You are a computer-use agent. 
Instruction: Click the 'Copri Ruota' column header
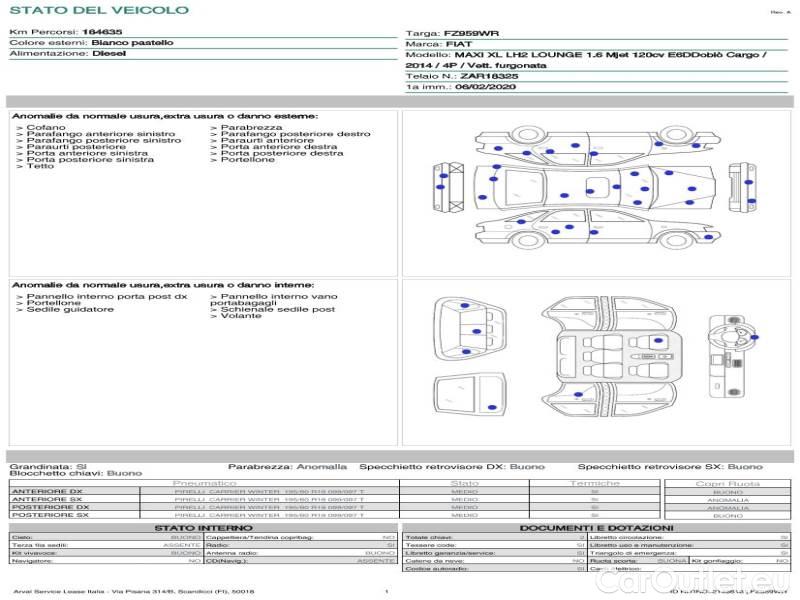pos(728,483)
